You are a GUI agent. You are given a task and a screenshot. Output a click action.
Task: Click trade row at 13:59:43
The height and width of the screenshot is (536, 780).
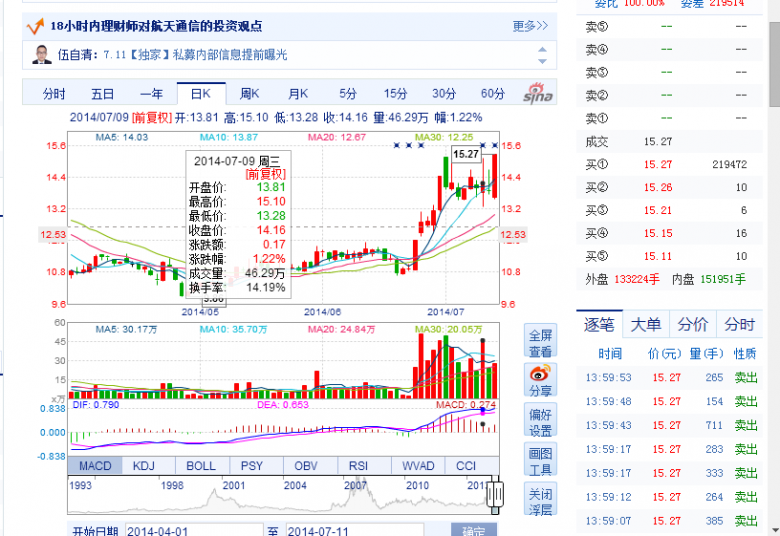670,425
